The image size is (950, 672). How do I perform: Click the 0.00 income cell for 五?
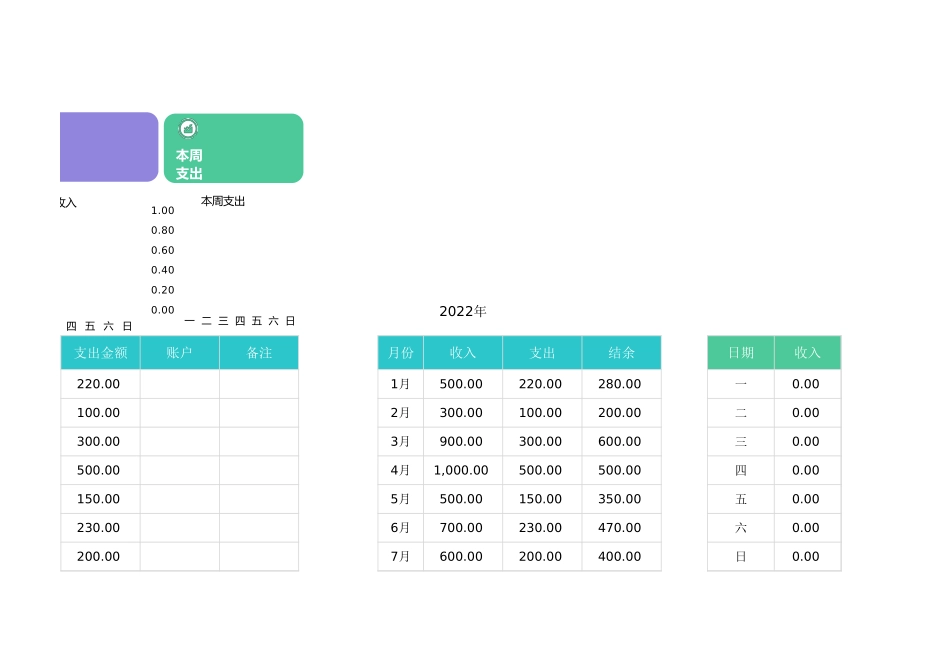806,499
